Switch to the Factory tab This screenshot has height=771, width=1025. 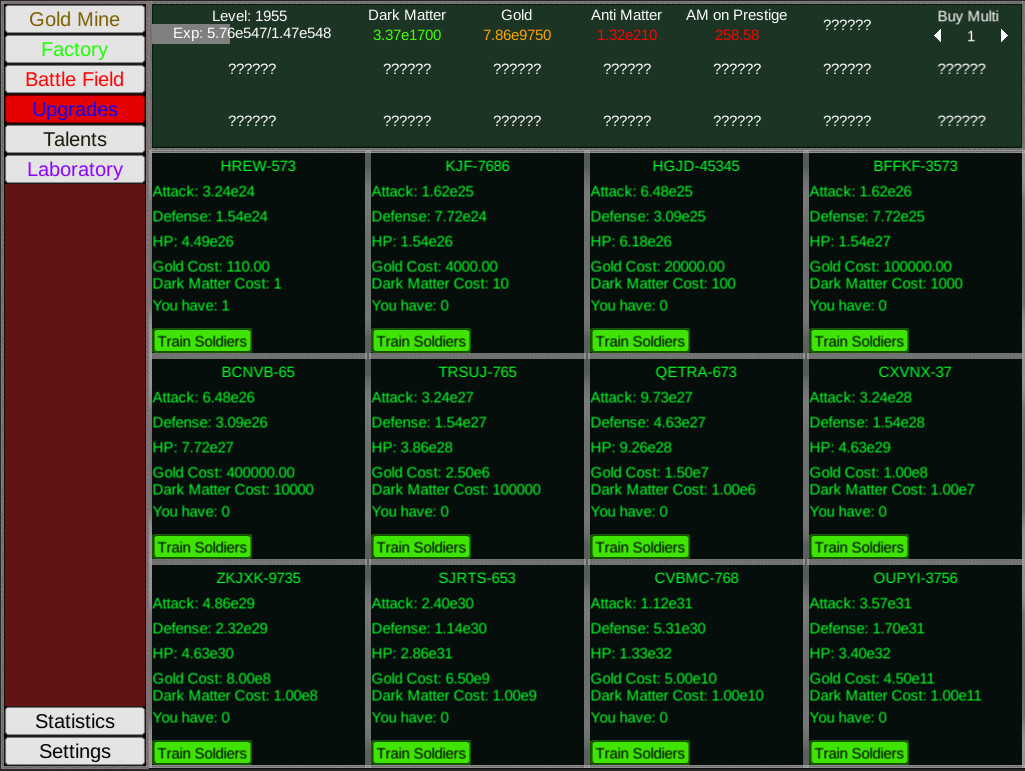pyautogui.click(x=75, y=49)
